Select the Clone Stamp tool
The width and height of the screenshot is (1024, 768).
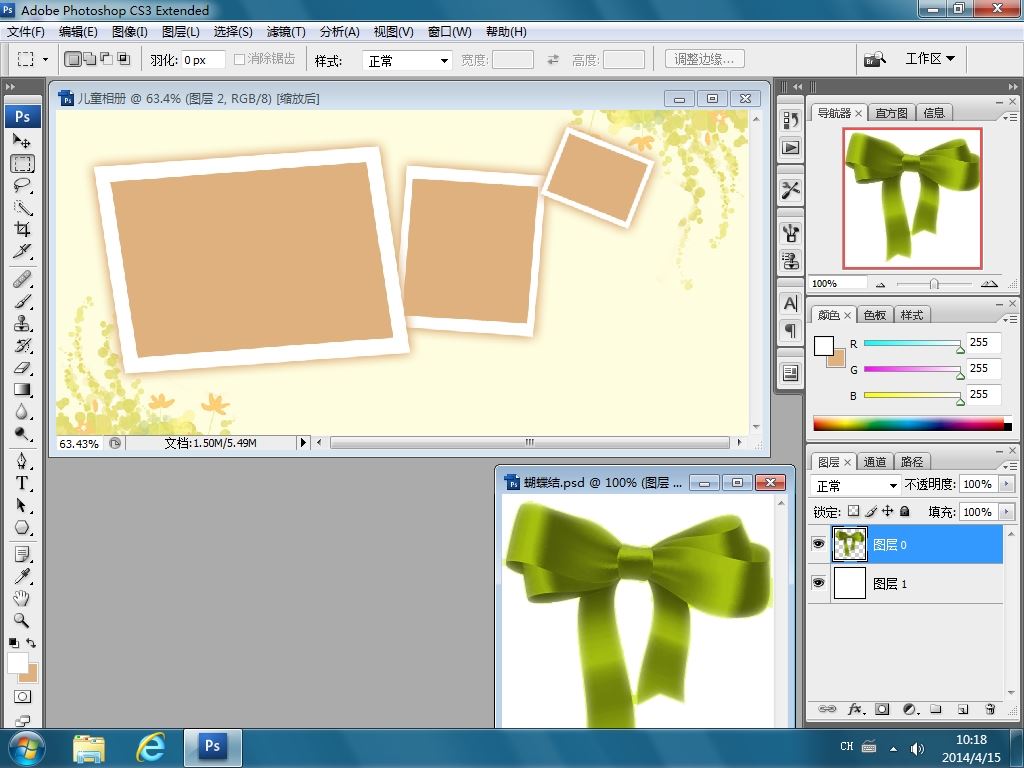point(22,324)
